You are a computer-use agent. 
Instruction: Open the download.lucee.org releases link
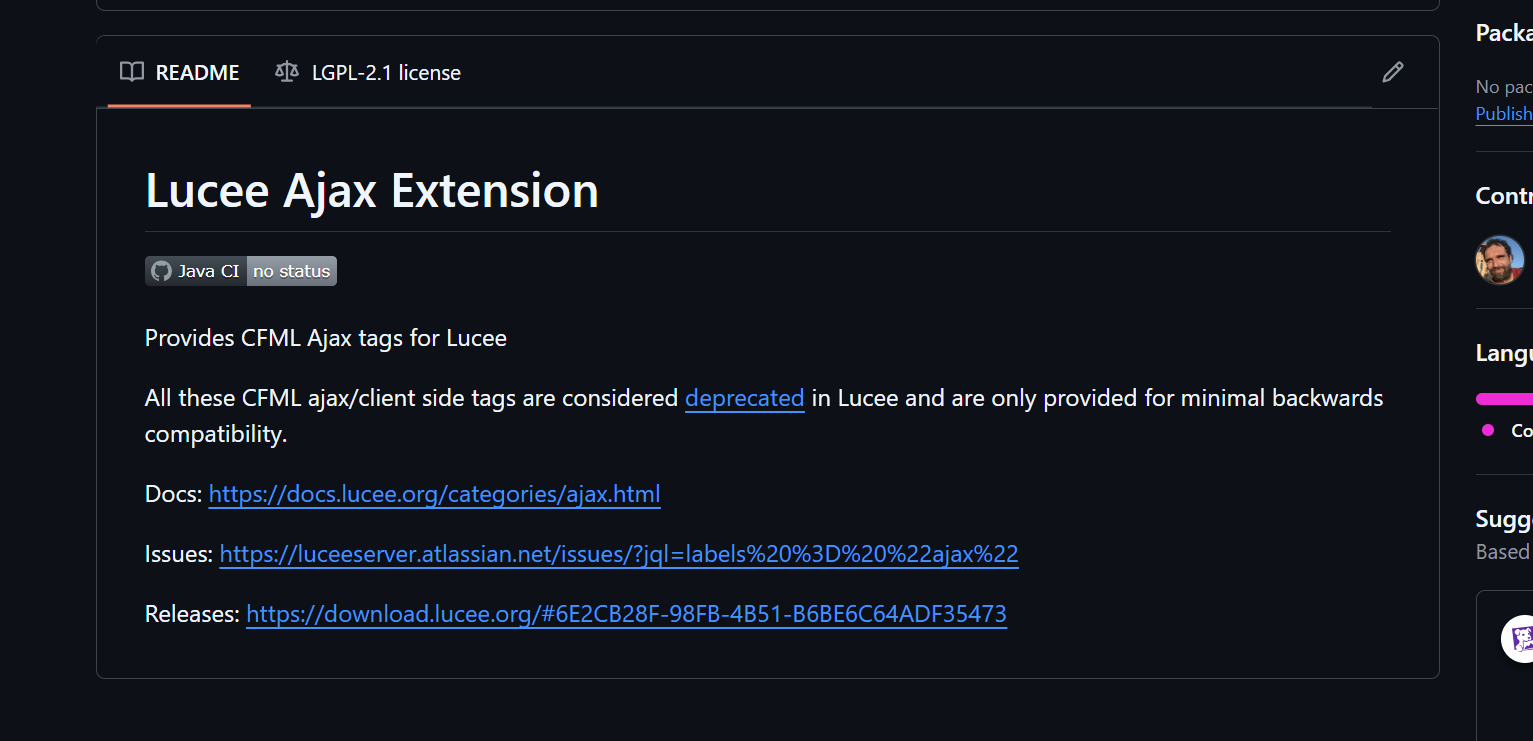click(626, 614)
